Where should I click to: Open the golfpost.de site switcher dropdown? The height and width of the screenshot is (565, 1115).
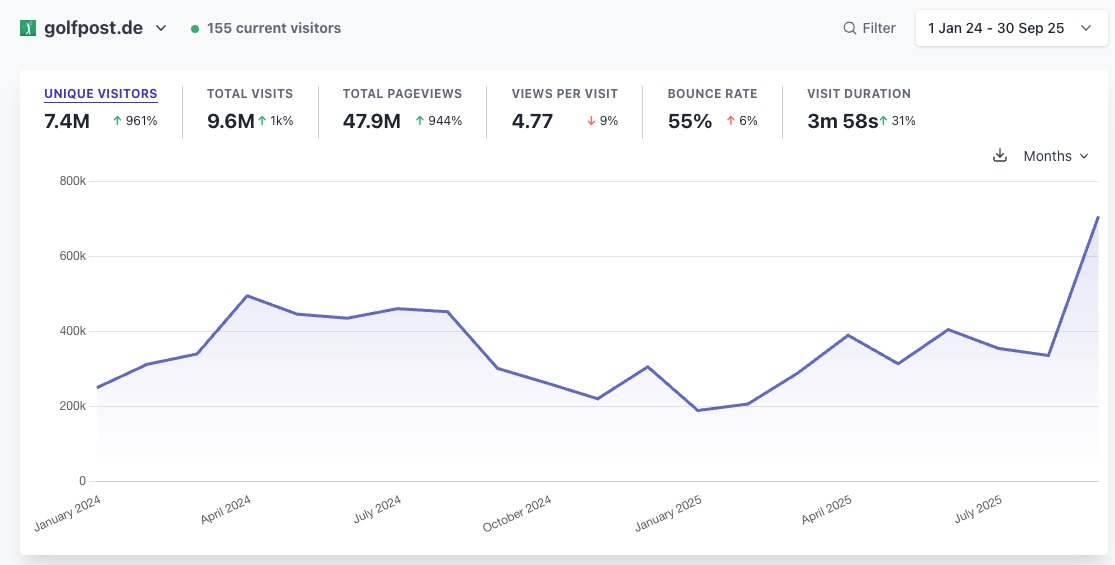[161, 28]
